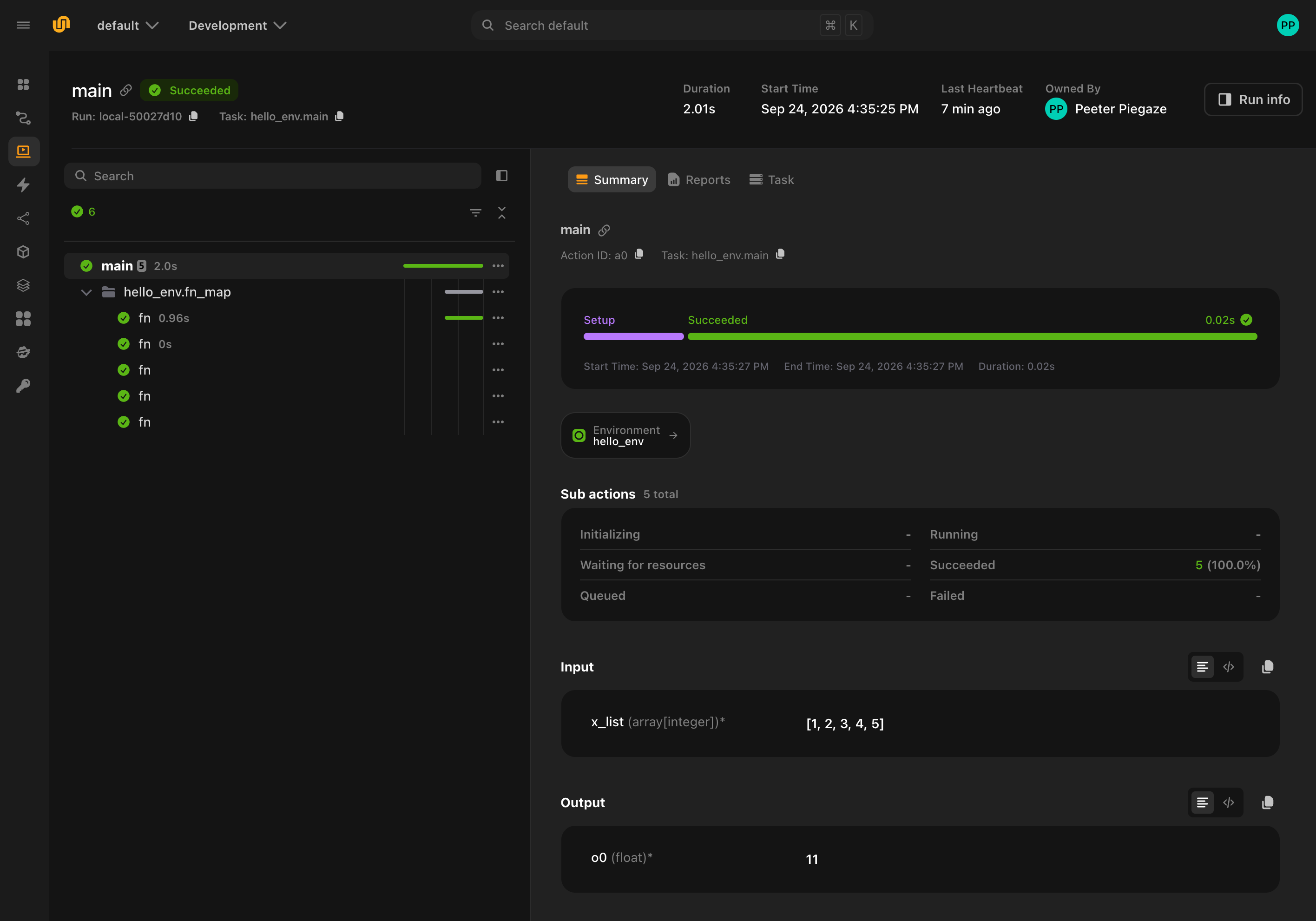The width and height of the screenshot is (1316, 921).
Task: Toggle the action list side panel
Action: click(502, 175)
